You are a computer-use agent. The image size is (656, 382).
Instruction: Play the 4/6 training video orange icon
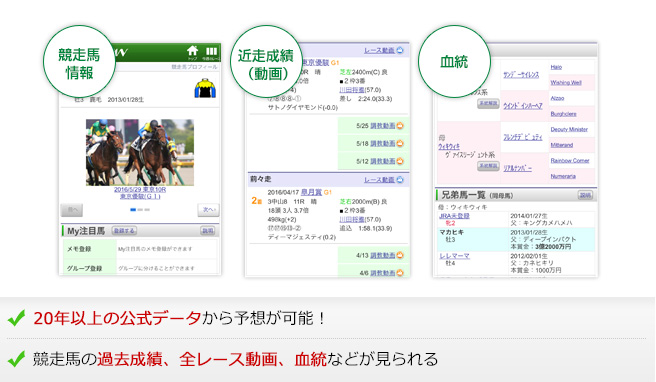coord(400,273)
